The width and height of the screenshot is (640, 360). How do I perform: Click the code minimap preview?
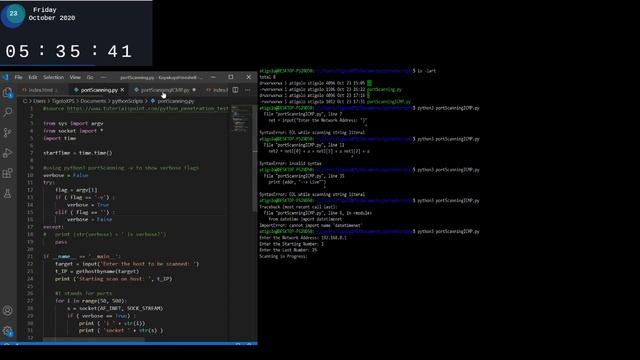[x=240, y=119]
